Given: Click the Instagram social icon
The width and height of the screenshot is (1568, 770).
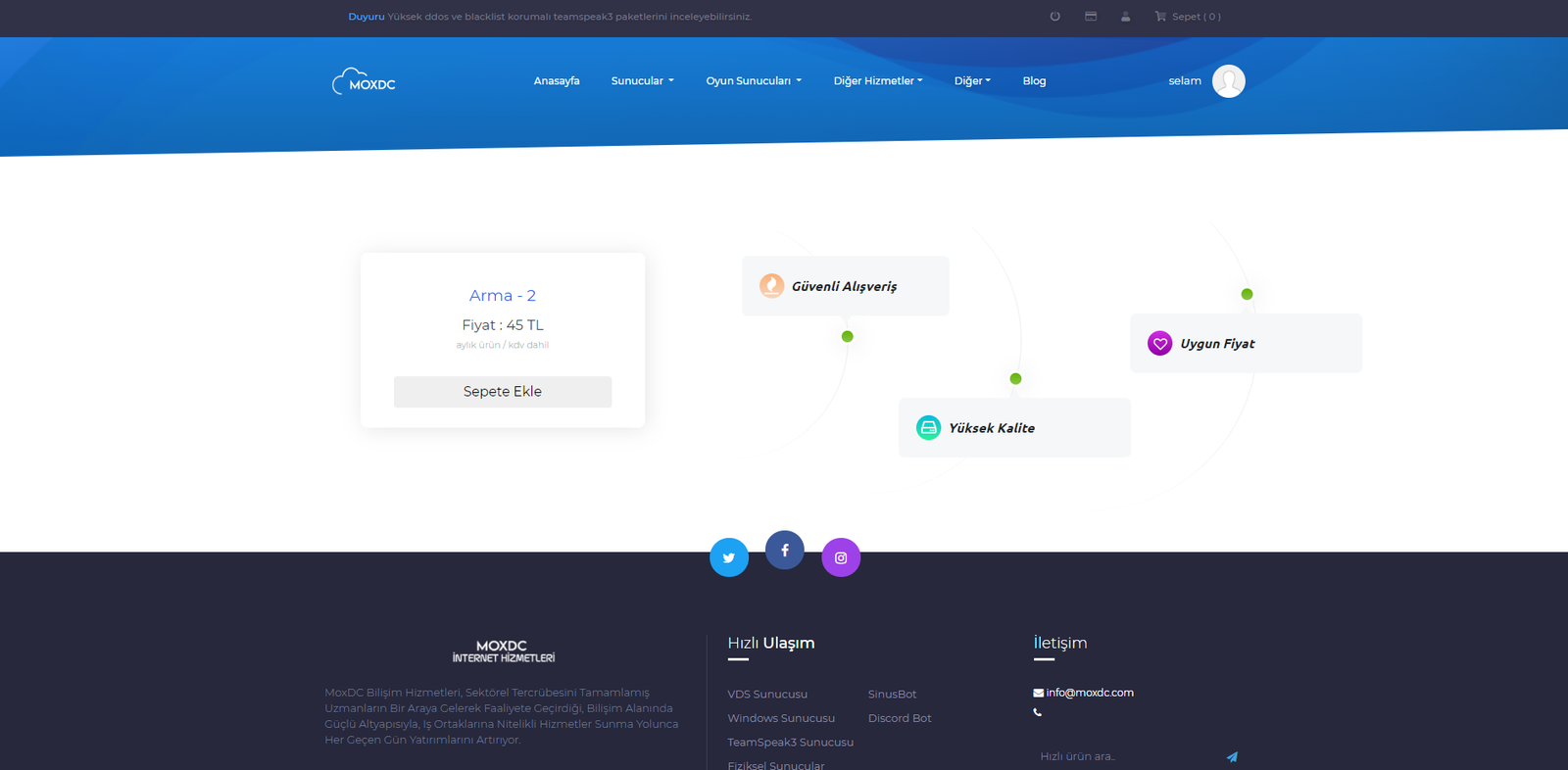Looking at the screenshot, I should coord(841,557).
